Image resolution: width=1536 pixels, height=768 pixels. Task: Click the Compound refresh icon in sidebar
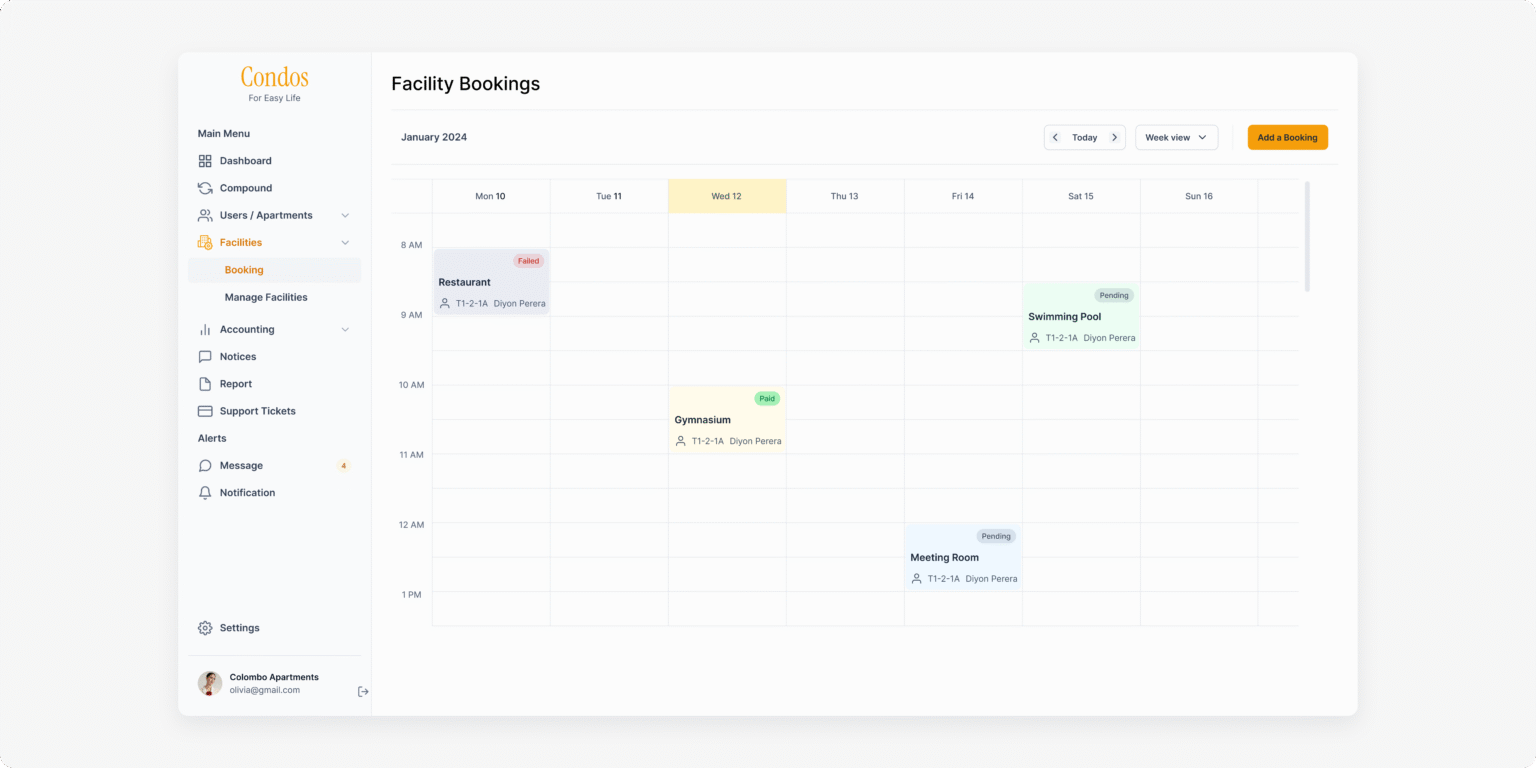tap(205, 188)
